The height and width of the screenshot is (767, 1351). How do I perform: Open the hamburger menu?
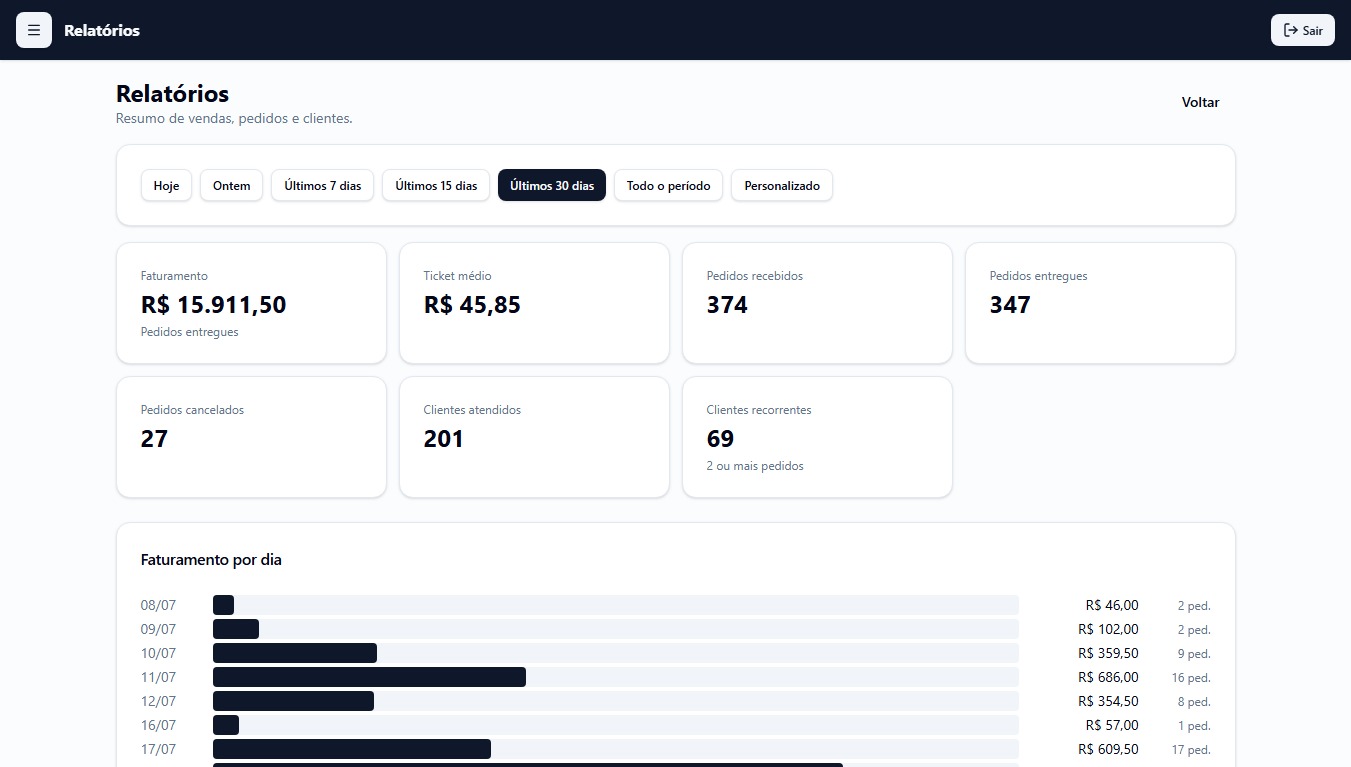point(34,30)
